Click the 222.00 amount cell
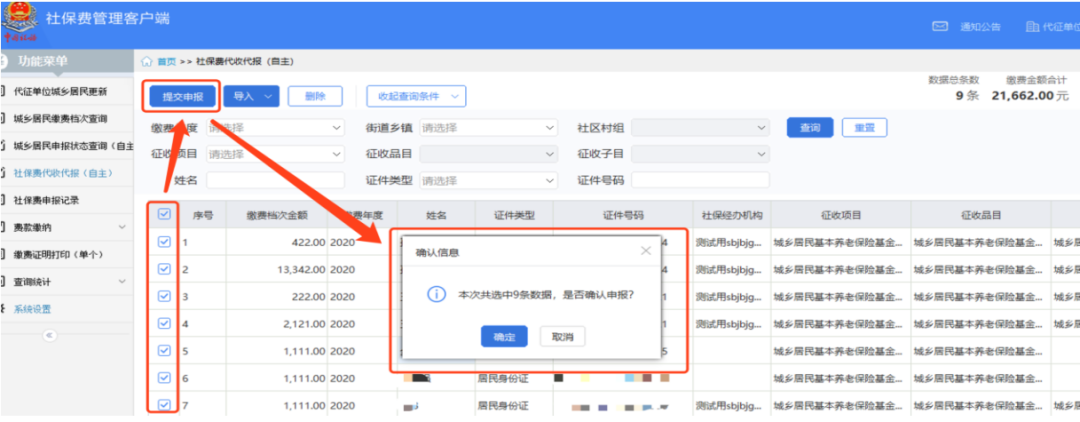The width and height of the screenshot is (1080, 422). pos(277,297)
